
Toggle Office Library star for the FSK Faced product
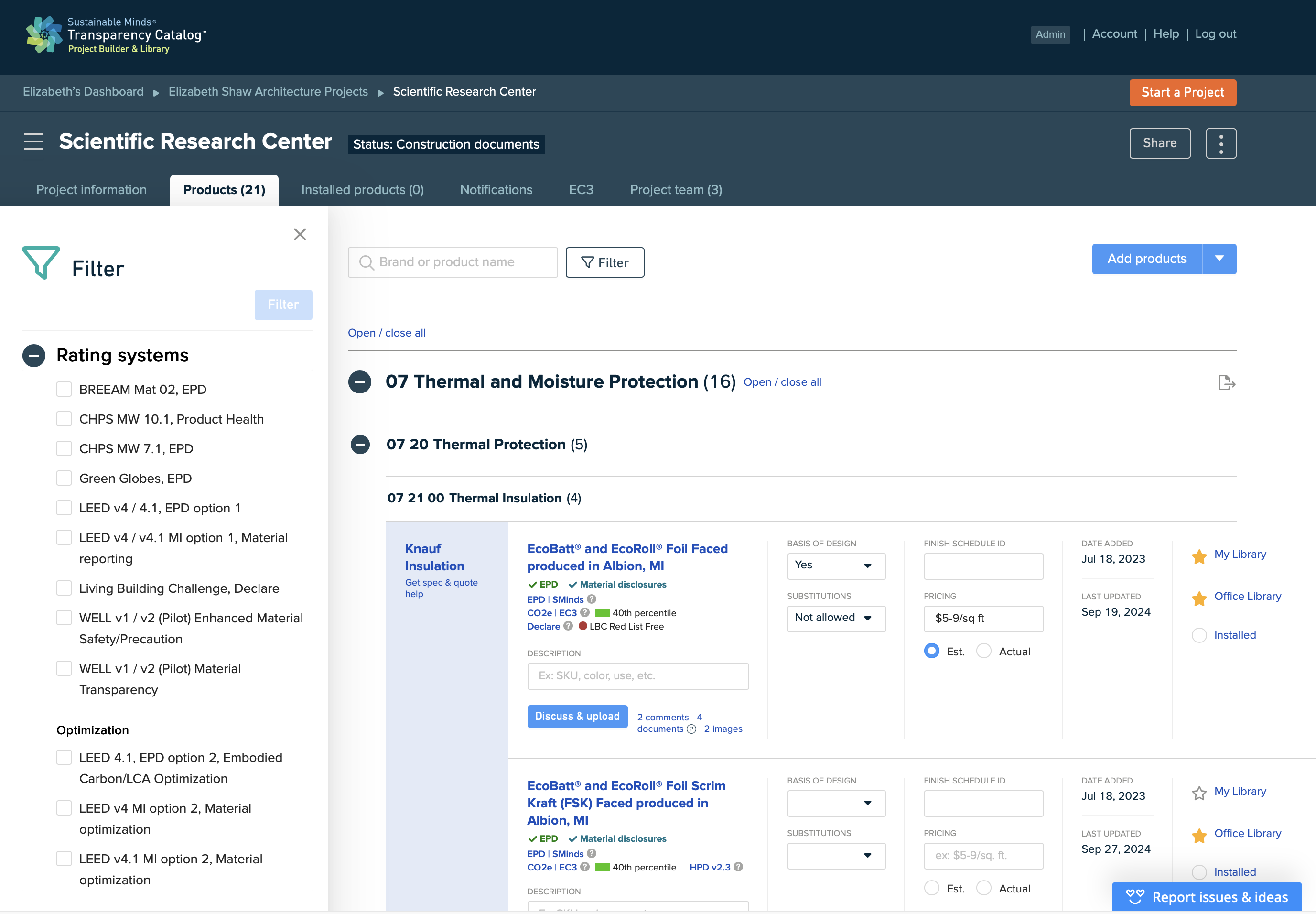click(x=1198, y=835)
